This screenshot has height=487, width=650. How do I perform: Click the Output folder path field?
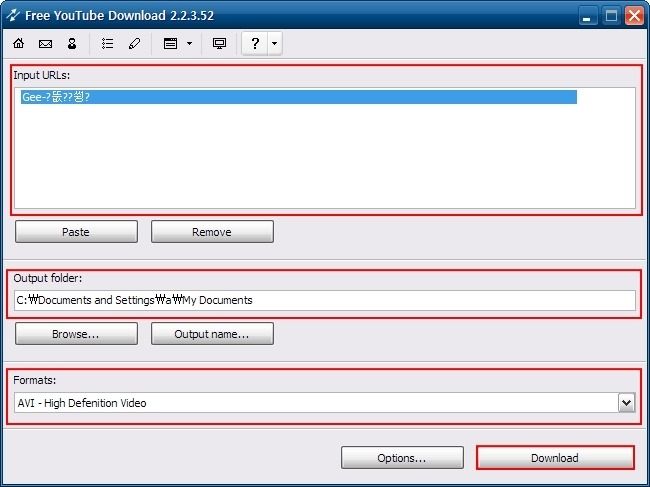[x=325, y=300]
